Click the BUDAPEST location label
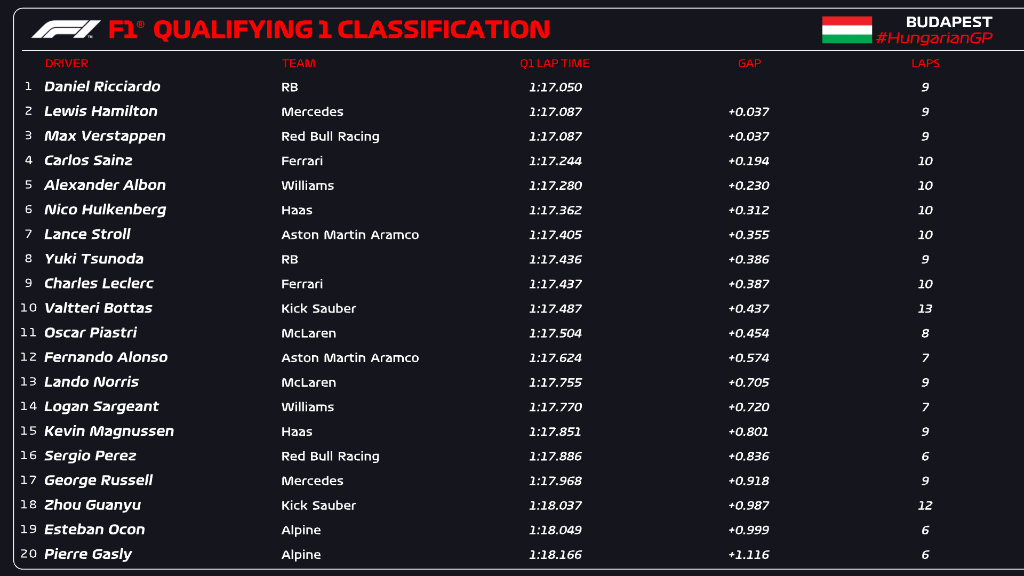This screenshot has height=576, width=1024. pos(948,22)
